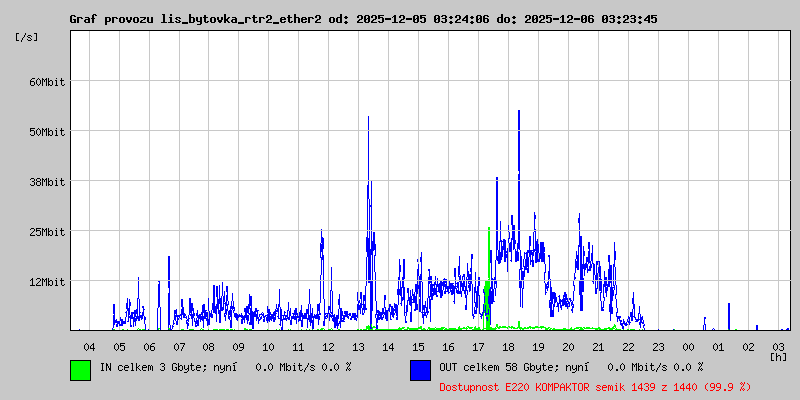Click the 25Mbit y-axis label
This screenshot has height=400, width=800.
click(x=46, y=231)
